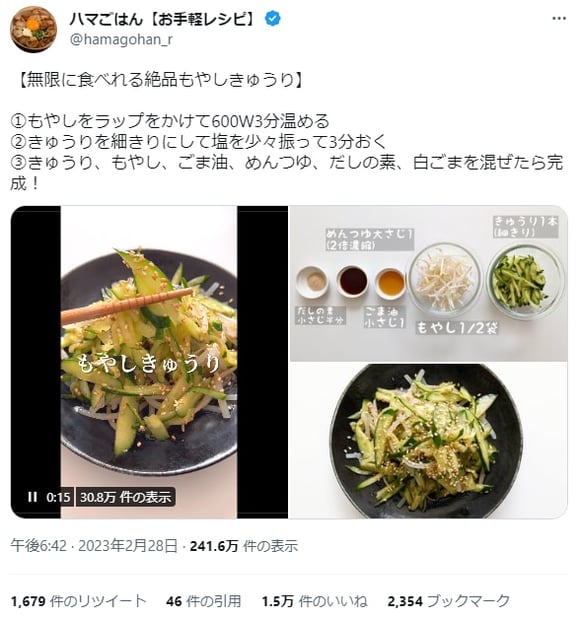Viewport: 580px width, 619px height.
Task: Open the @hamagohan_r handle link
Action: coord(121,39)
